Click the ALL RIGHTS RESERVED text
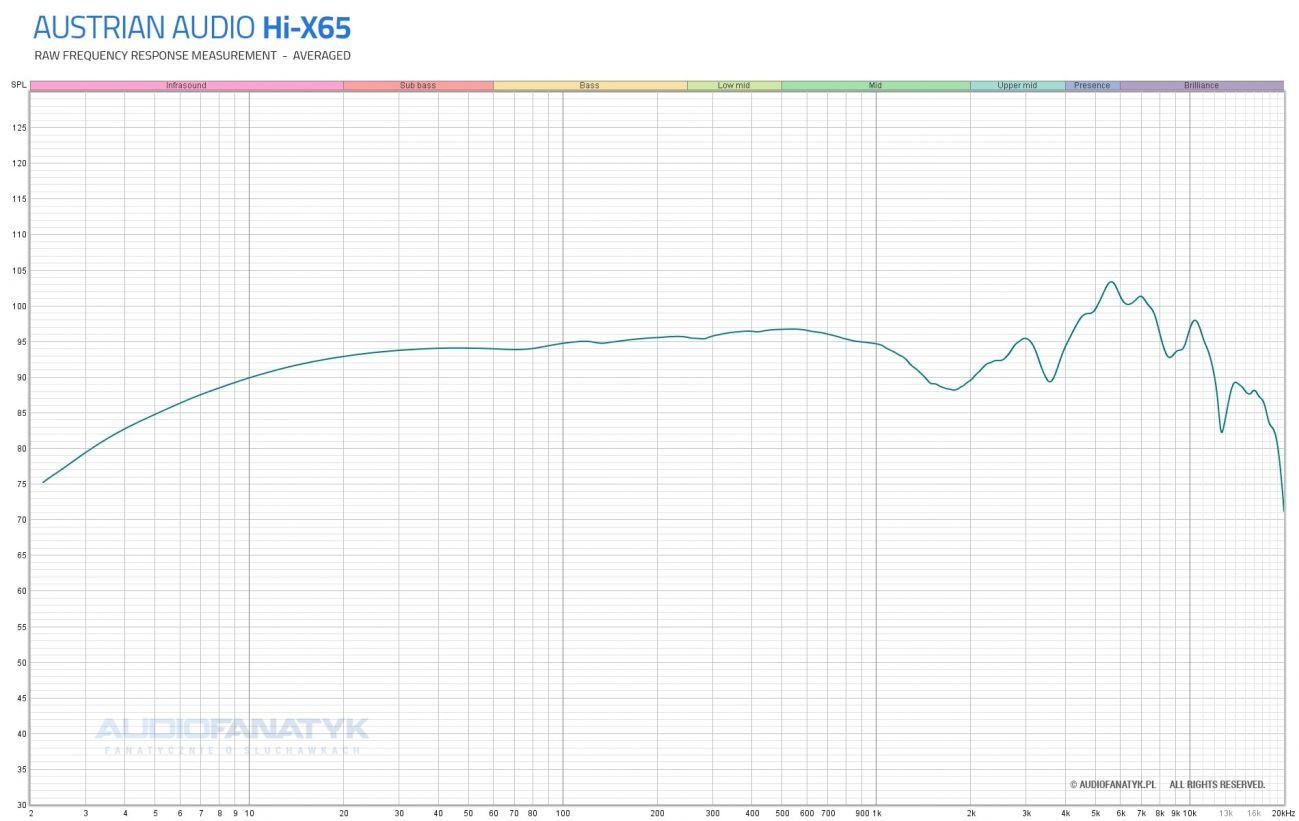Image resolution: width=1299 pixels, height=821 pixels. (x=1217, y=785)
